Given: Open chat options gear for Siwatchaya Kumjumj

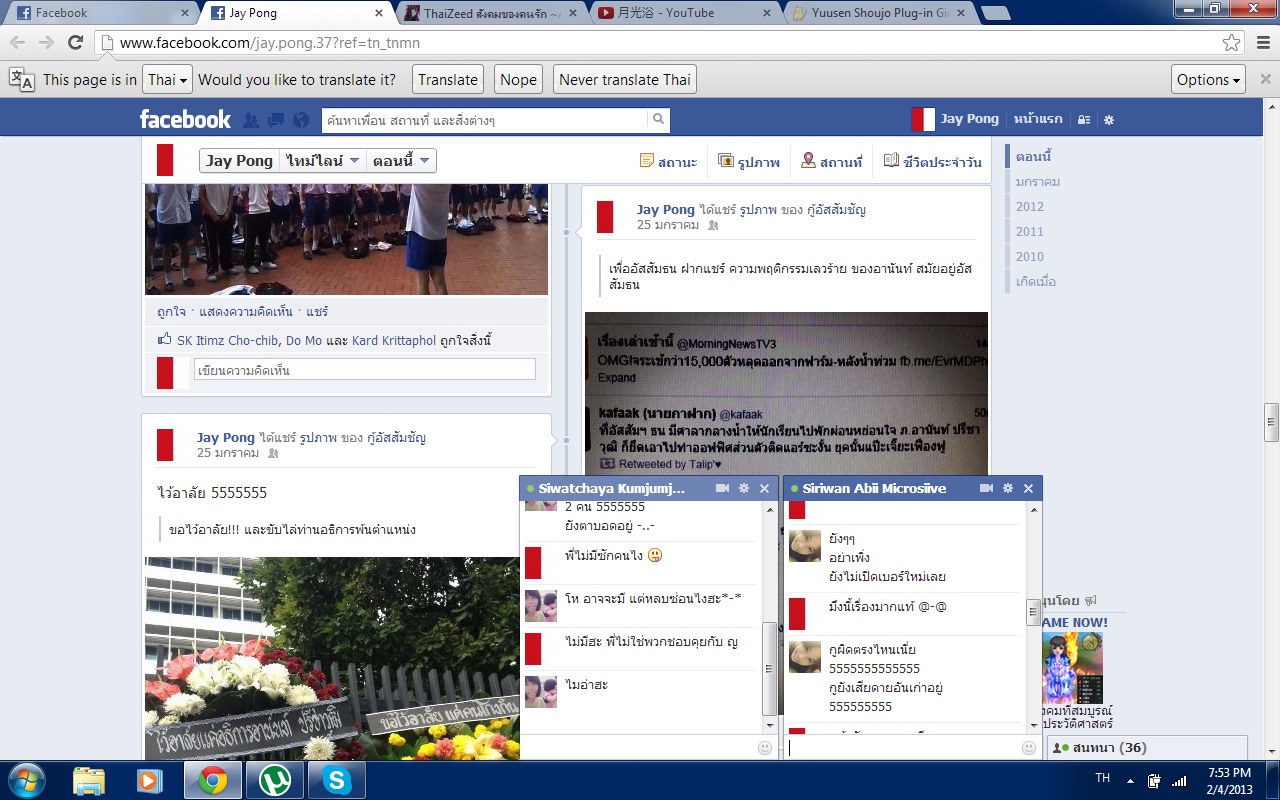Looking at the screenshot, I should [744, 488].
